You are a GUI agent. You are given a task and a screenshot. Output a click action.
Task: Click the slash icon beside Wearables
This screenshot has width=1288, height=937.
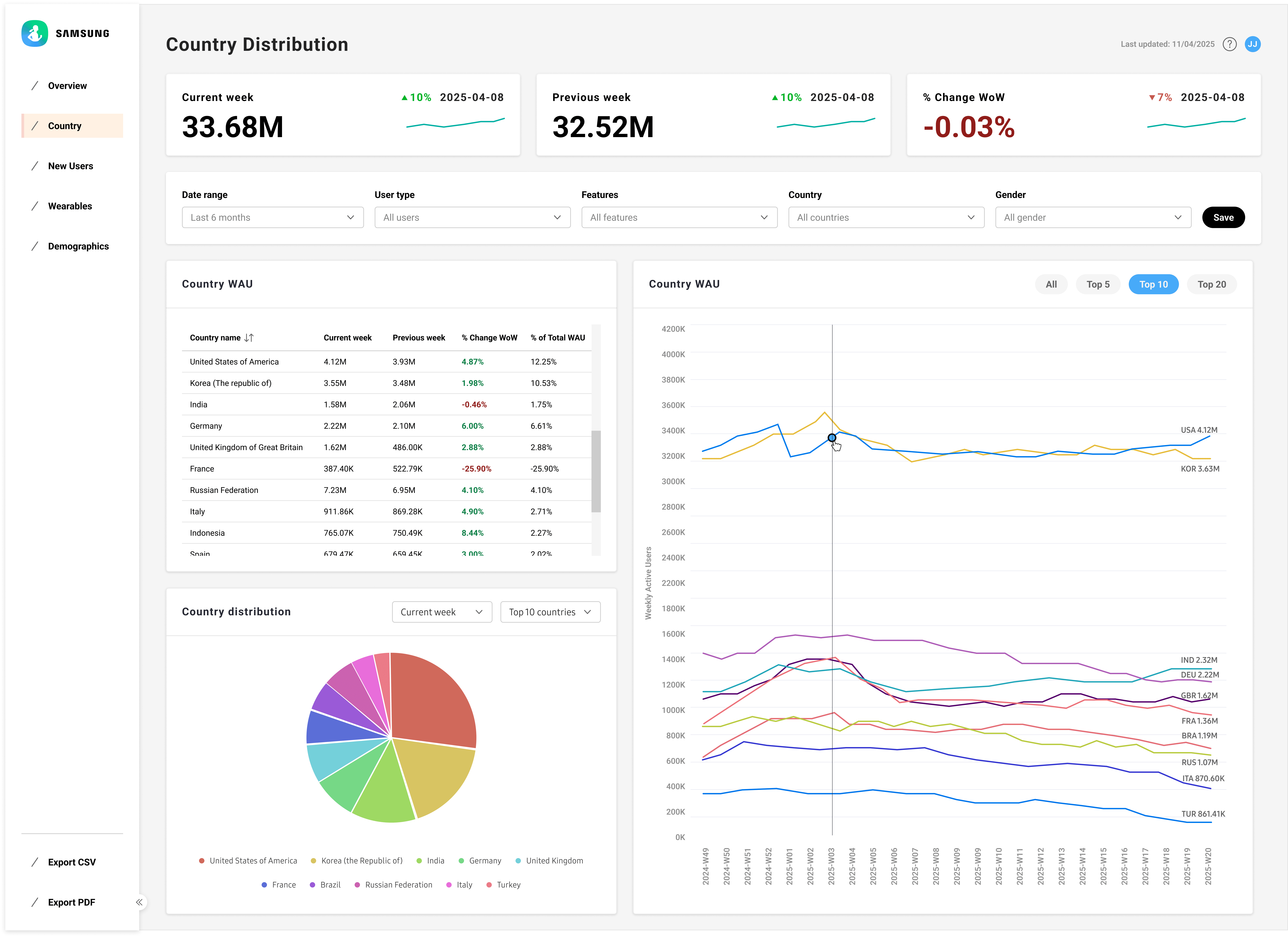pyautogui.click(x=35, y=206)
